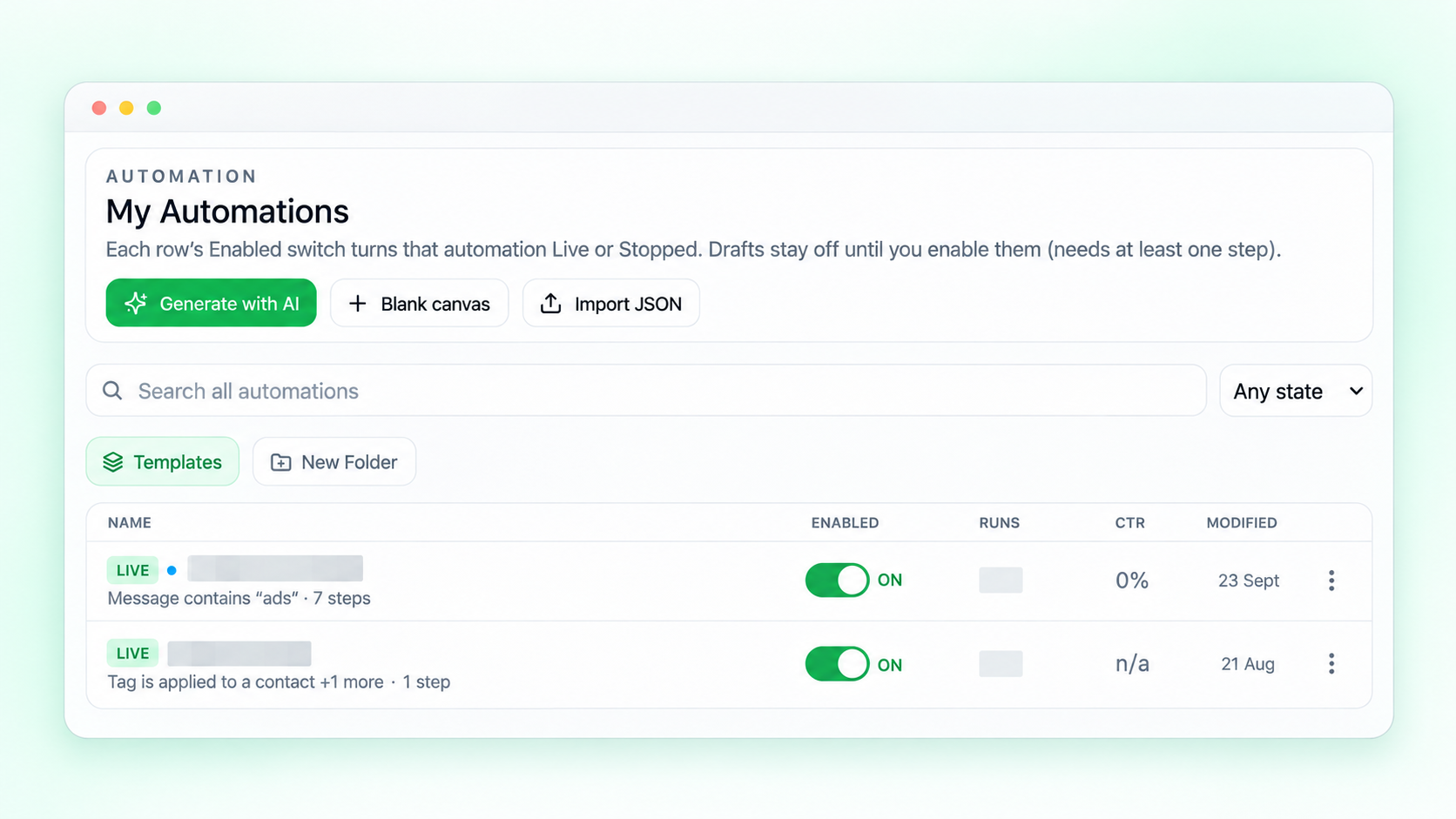Click the upload icon on Import JSON
This screenshot has height=819, width=1456.
pyautogui.click(x=550, y=303)
